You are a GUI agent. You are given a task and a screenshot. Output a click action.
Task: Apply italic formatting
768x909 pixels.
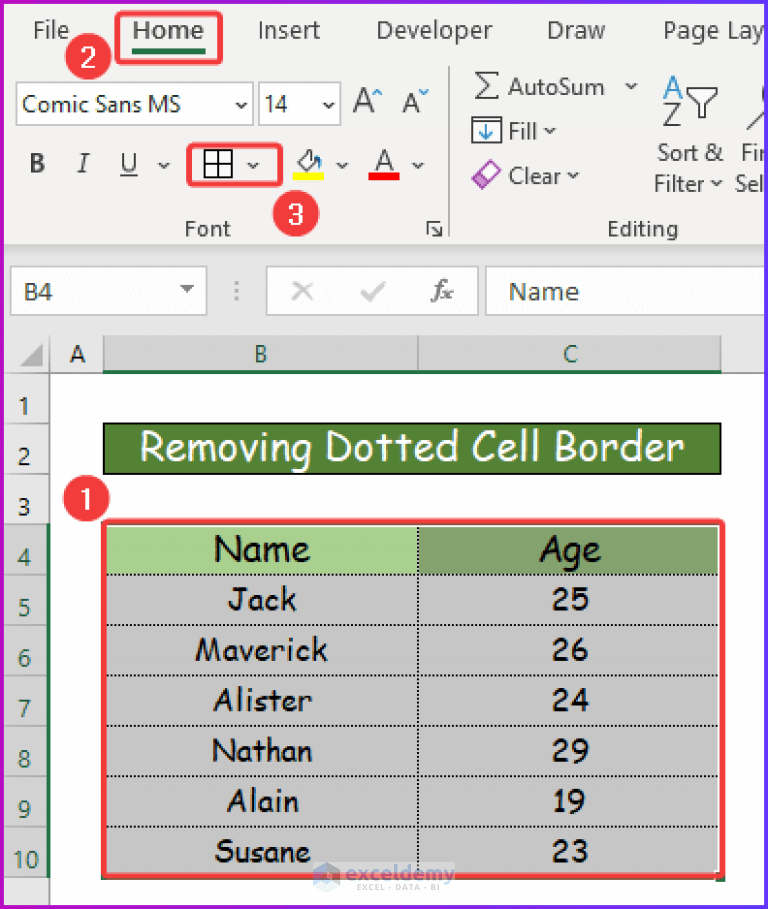tap(83, 163)
